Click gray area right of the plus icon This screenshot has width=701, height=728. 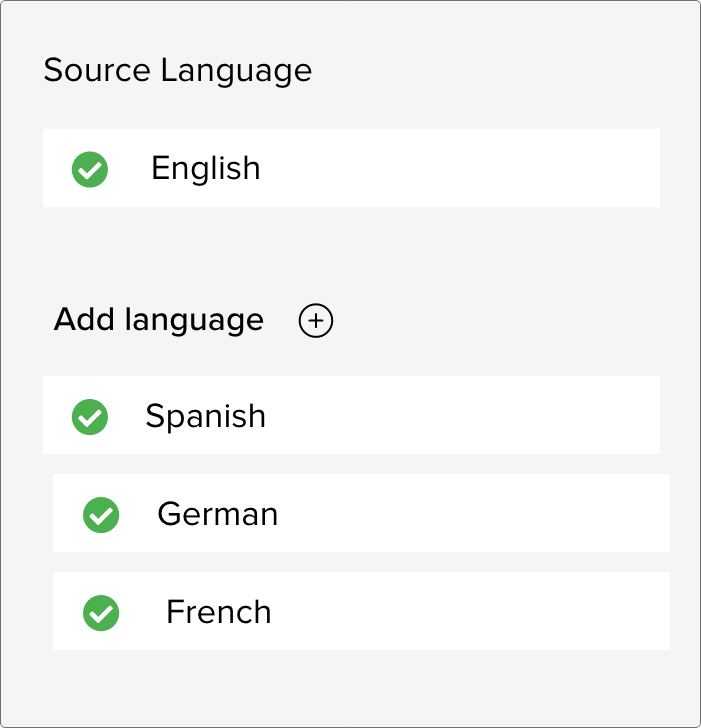tap(500, 320)
